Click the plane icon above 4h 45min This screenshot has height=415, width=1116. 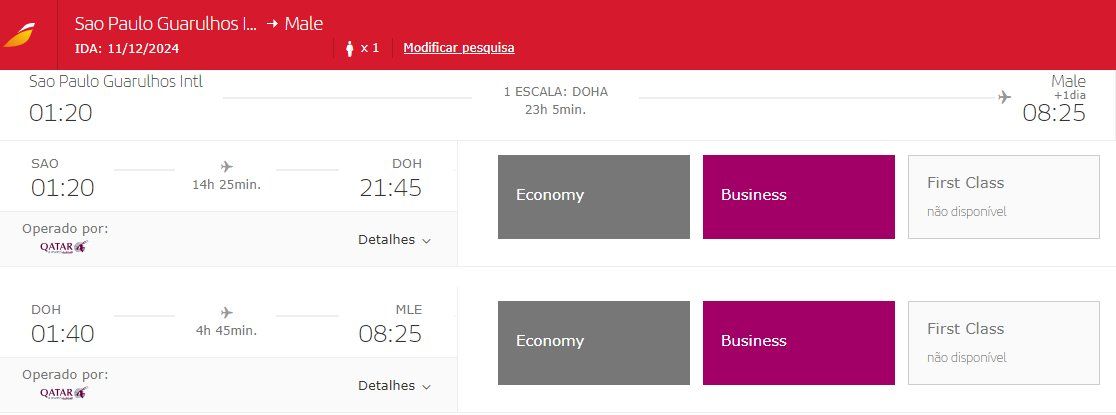click(x=226, y=312)
